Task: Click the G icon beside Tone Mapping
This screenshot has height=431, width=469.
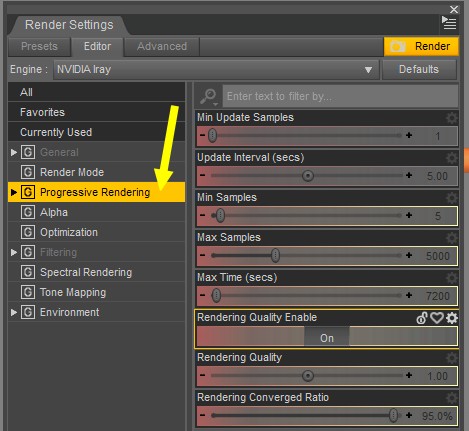Action: (x=28, y=292)
